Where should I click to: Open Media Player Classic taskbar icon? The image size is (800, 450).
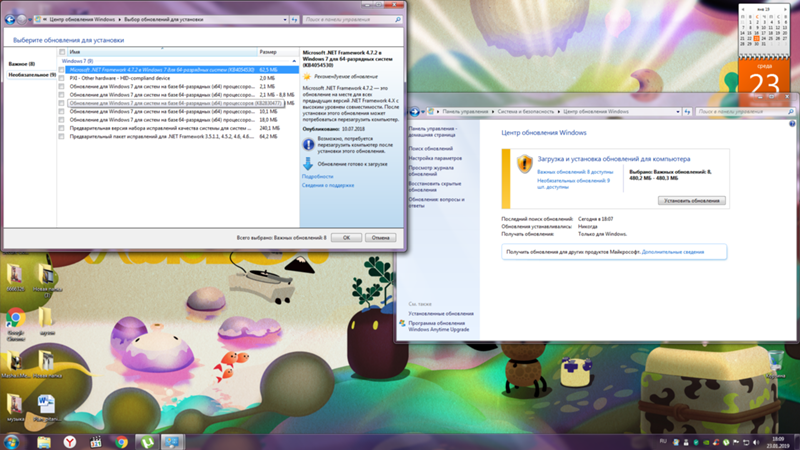tap(95, 442)
